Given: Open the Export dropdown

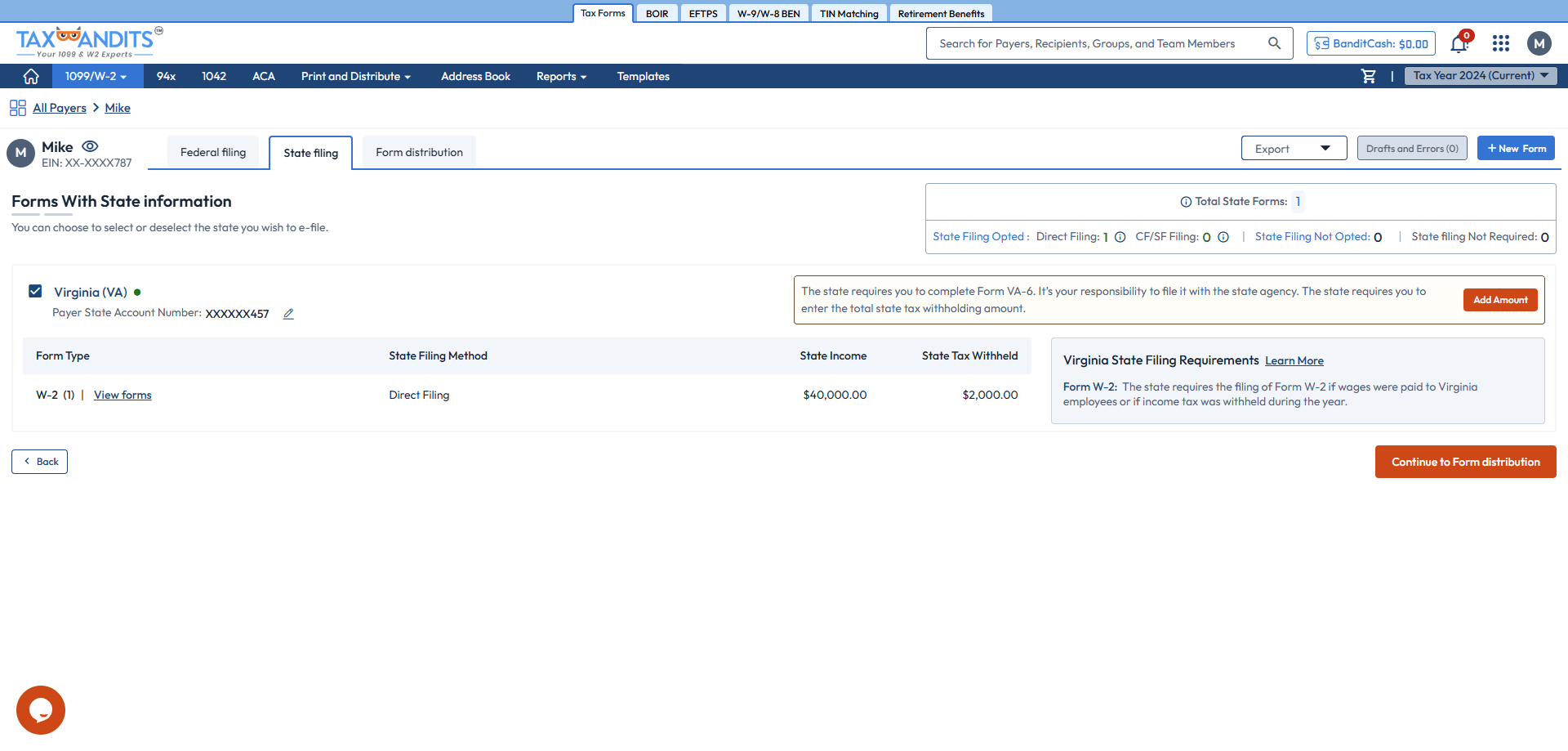Looking at the screenshot, I should (x=1294, y=149).
